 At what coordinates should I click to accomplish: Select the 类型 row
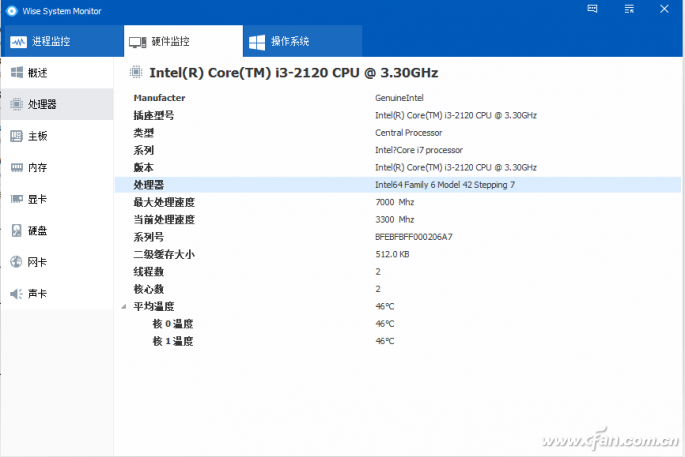(x=398, y=133)
